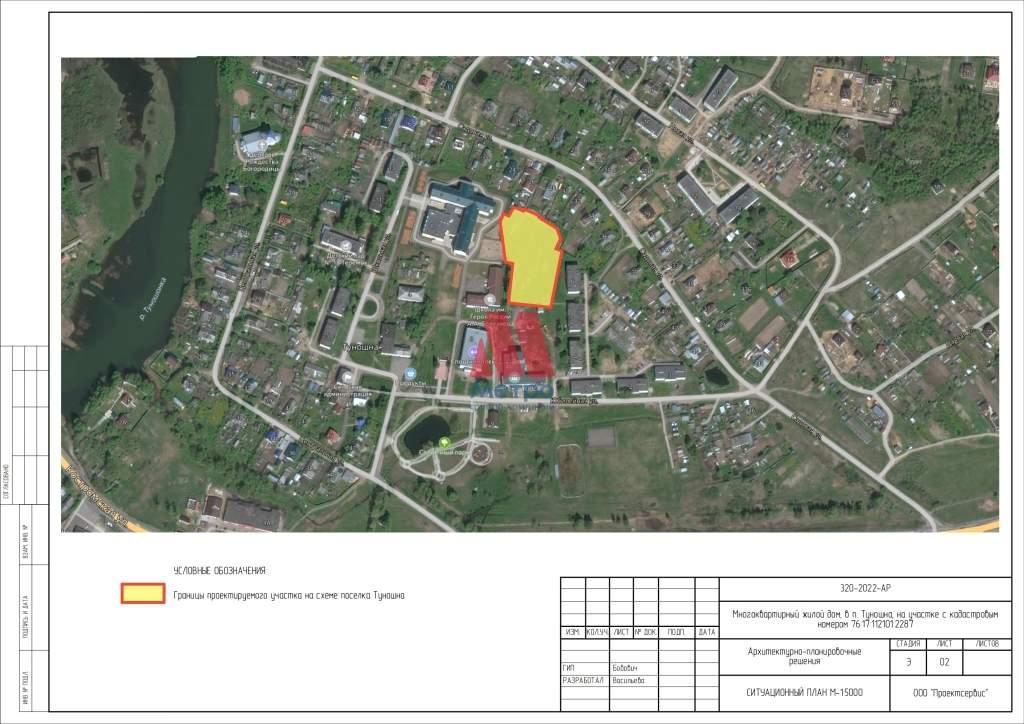The image size is (1024, 724).
Task: Select sheet number 02 in title block
Action: click(x=943, y=662)
